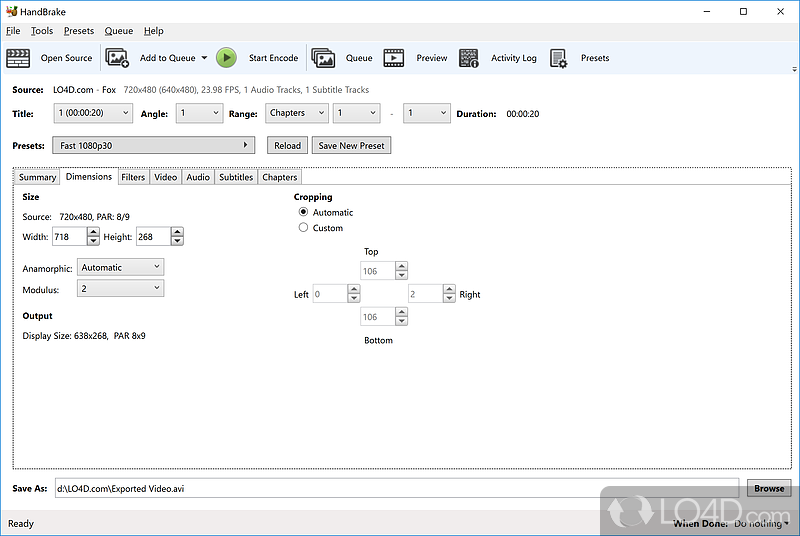The image size is (800, 536).
Task: Click the Open Source label
Action: (66, 58)
